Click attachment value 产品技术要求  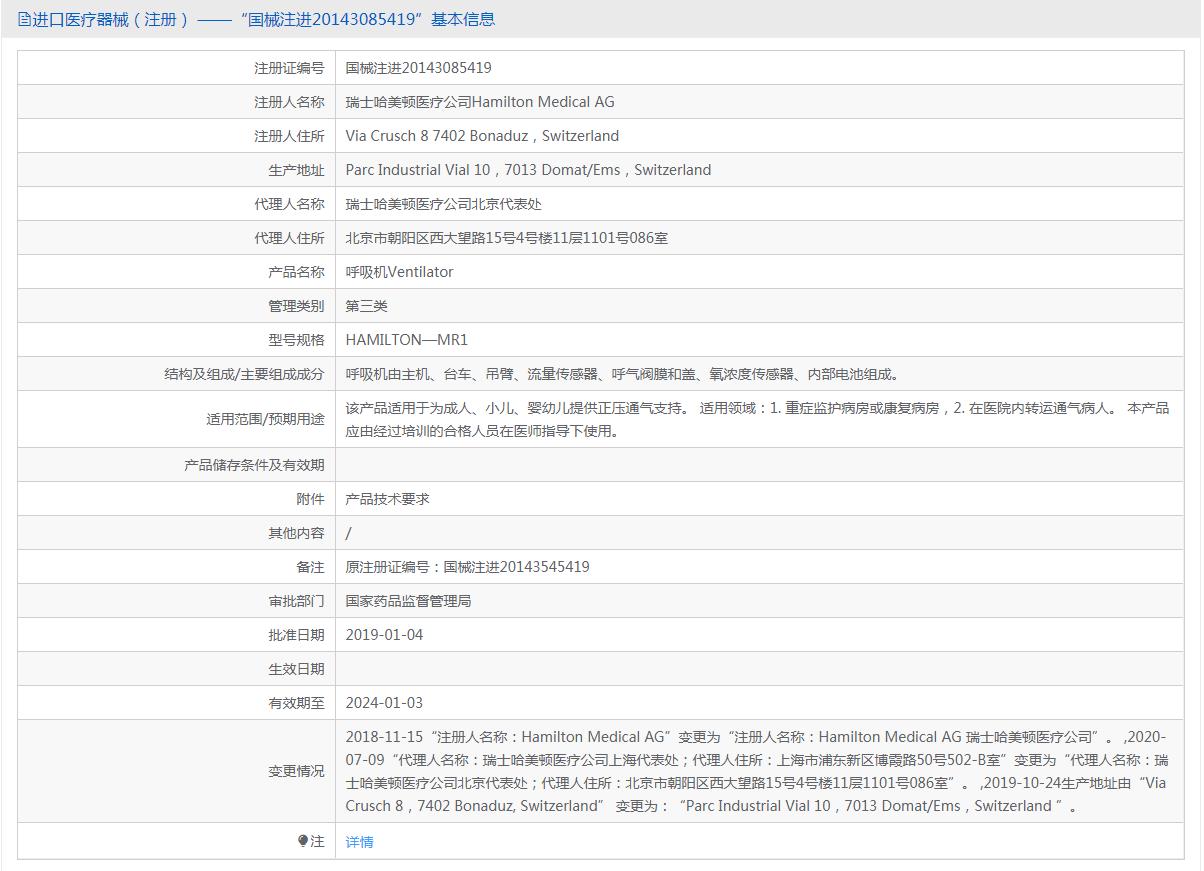pos(388,499)
